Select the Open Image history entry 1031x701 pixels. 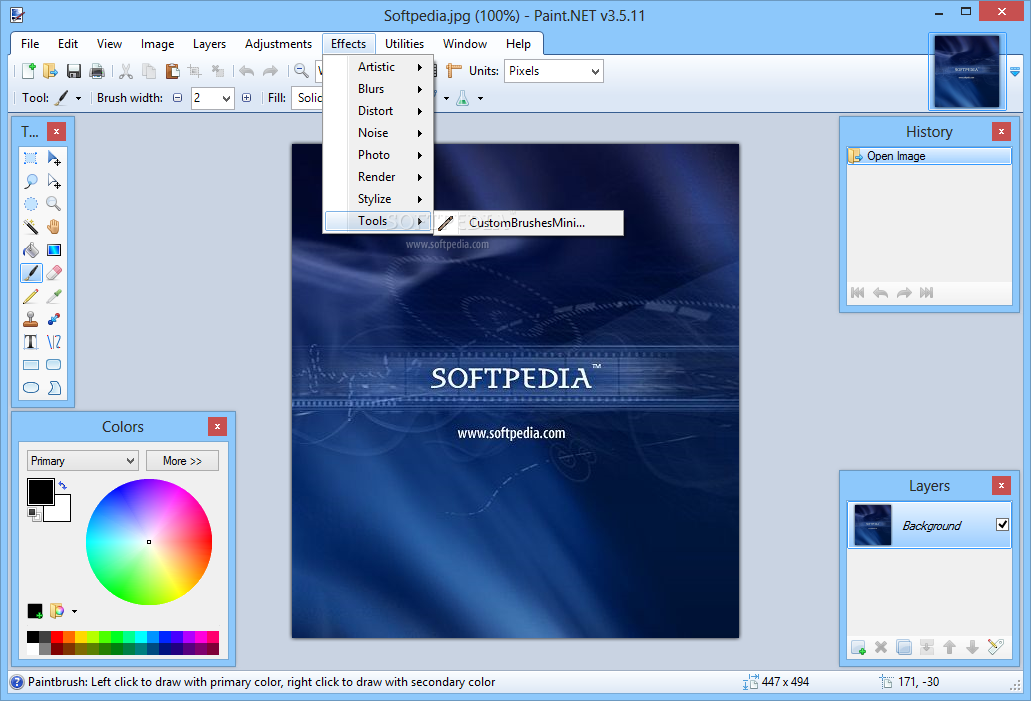coord(929,156)
